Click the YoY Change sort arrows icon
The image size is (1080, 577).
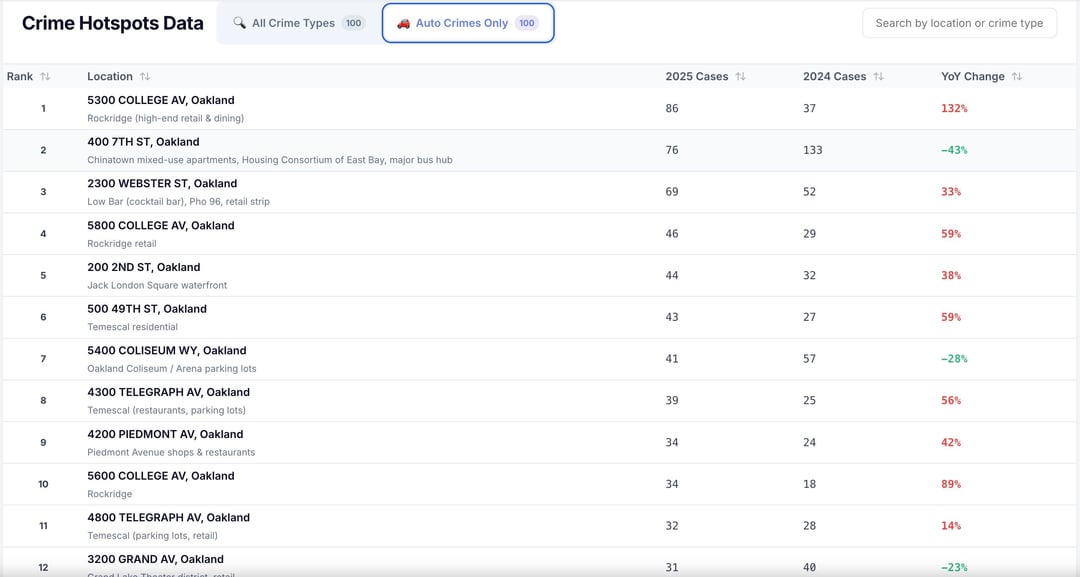click(1017, 77)
